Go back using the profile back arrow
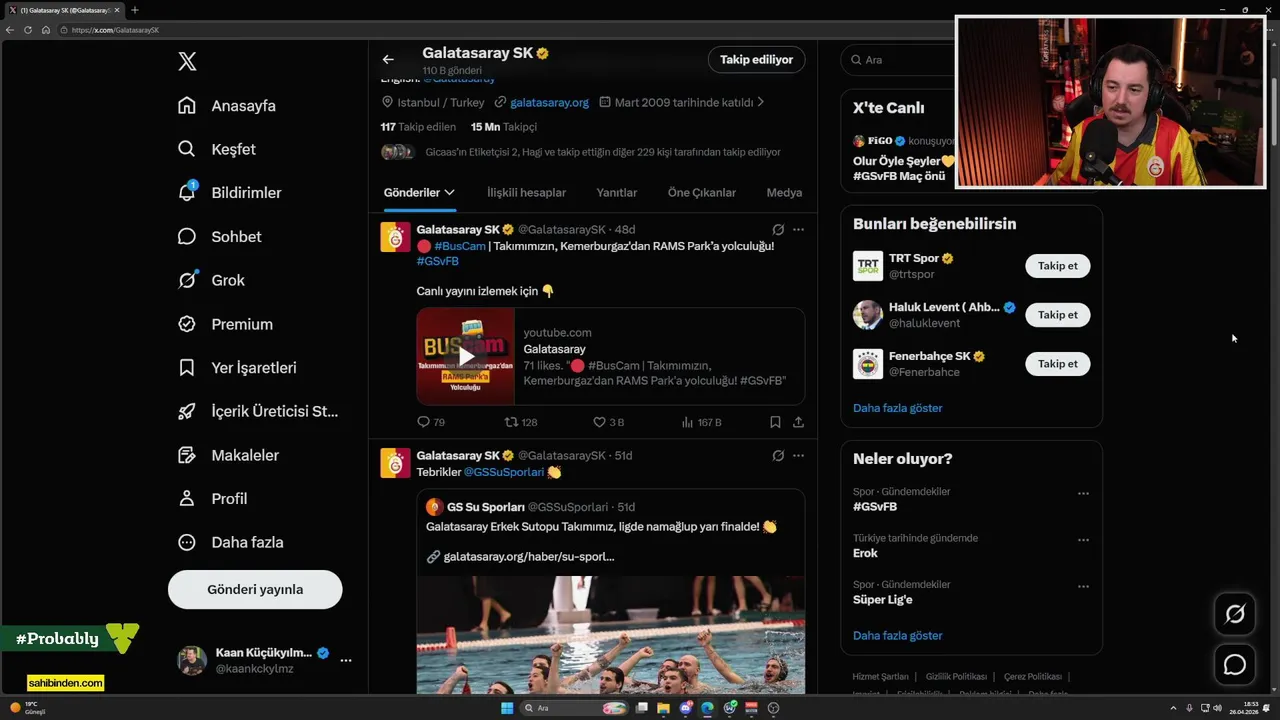This screenshot has width=1280, height=720. click(388, 59)
